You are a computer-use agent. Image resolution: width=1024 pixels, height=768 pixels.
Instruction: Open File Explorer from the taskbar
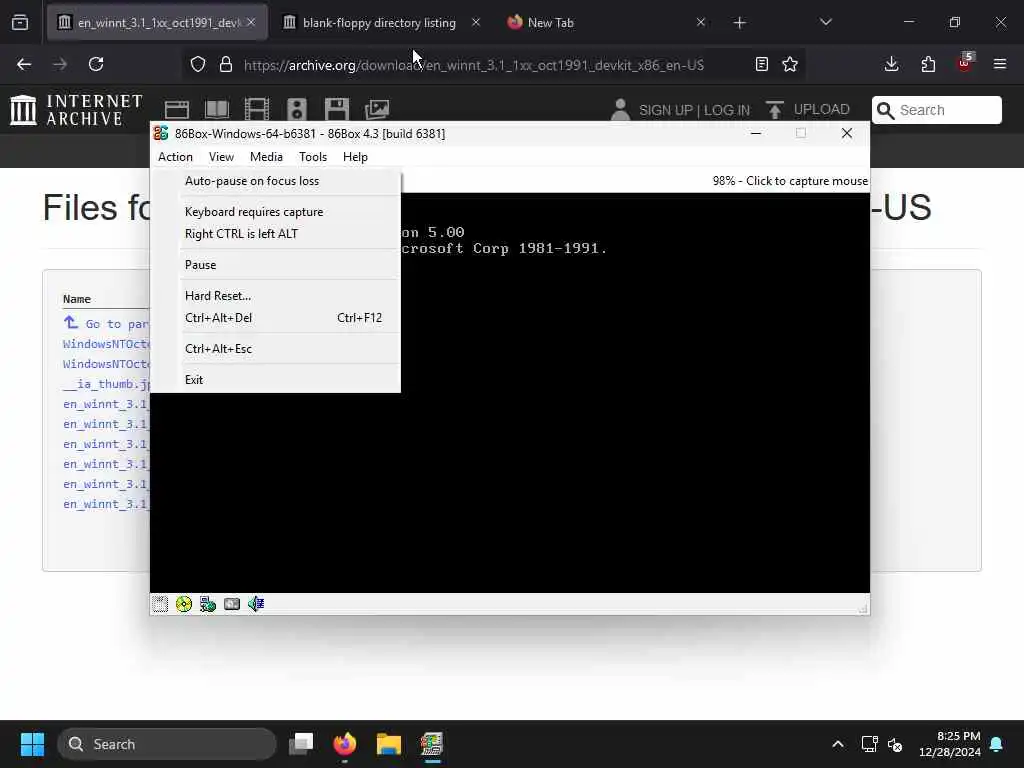point(389,744)
